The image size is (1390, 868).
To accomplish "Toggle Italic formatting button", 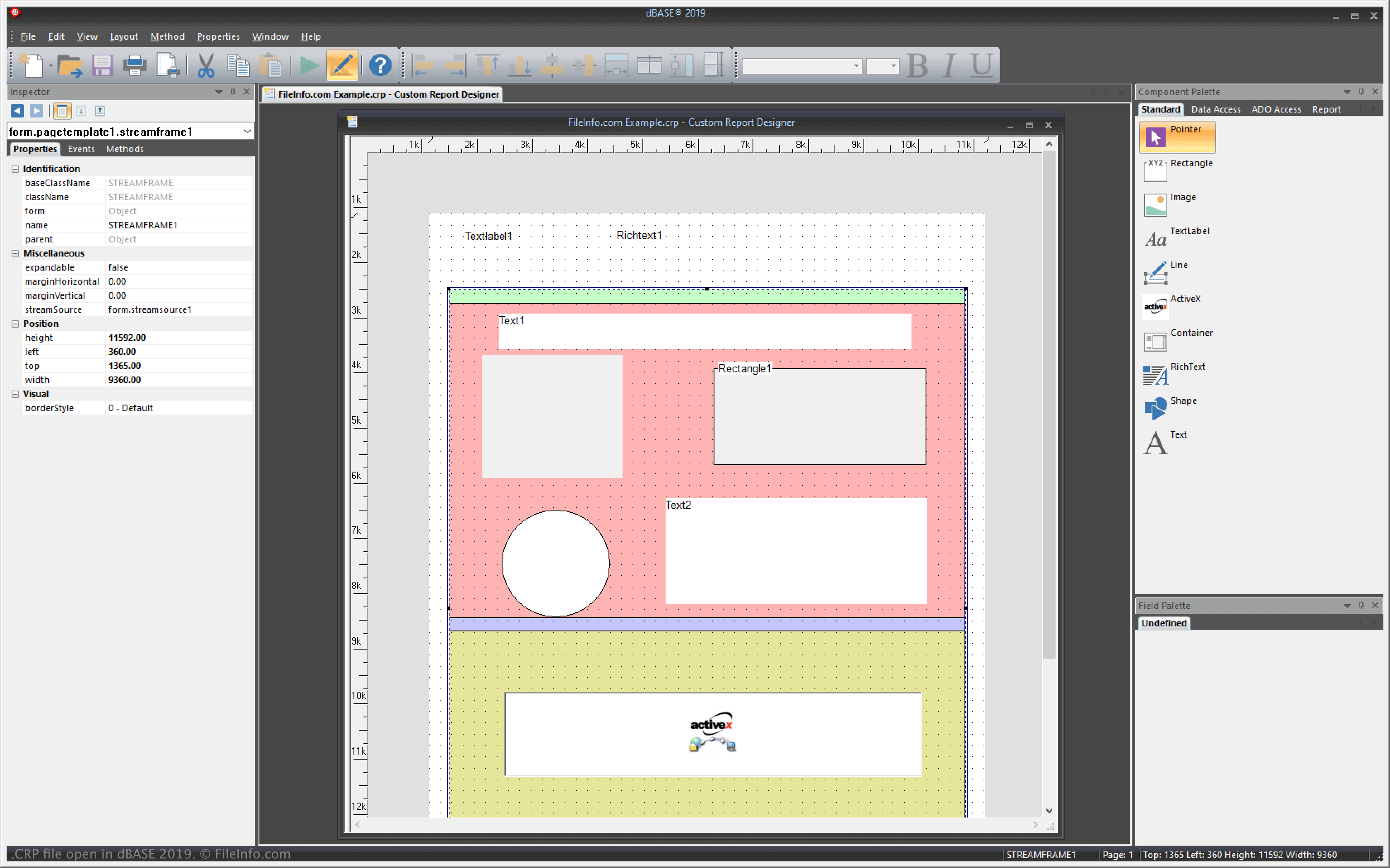I will coord(950,65).
